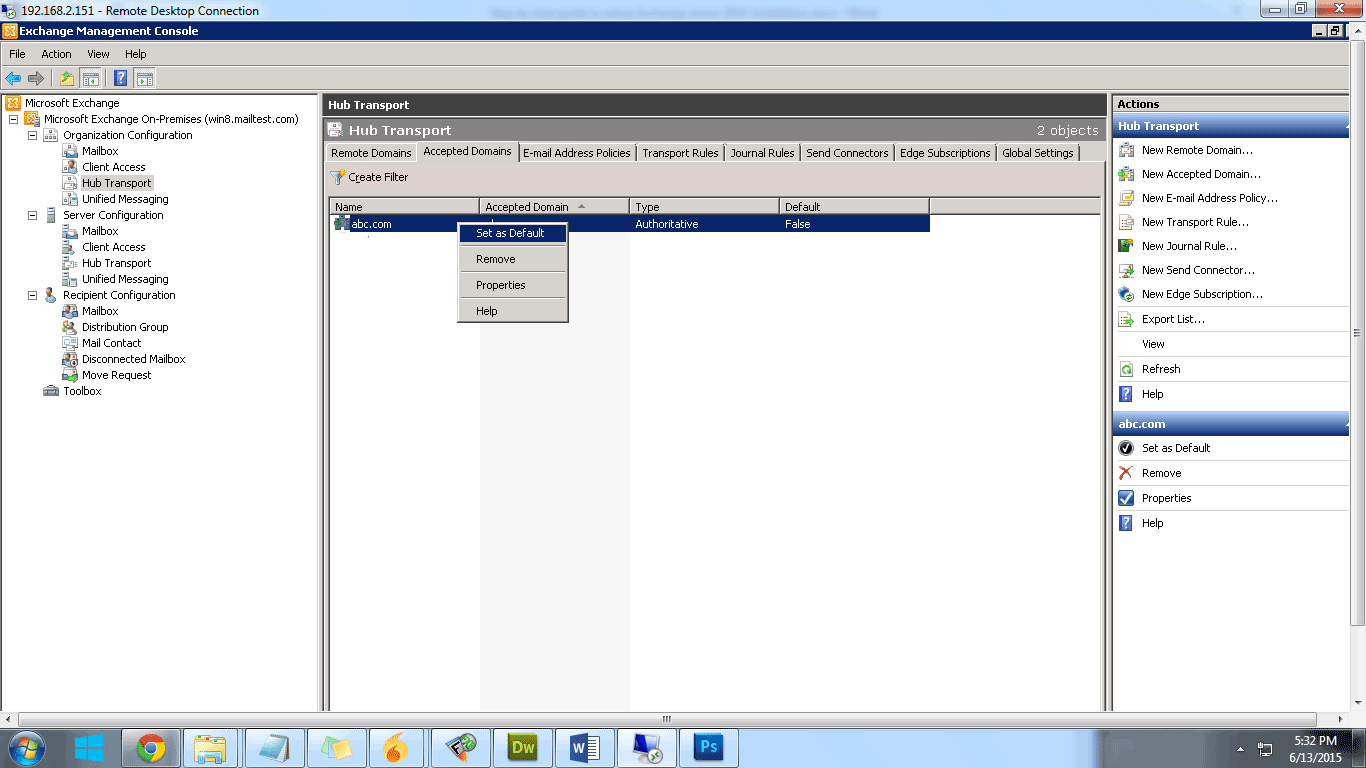Click Set as Default checkmark icon under abc.com actions
This screenshot has width=1366, height=768.
click(x=1125, y=448)
